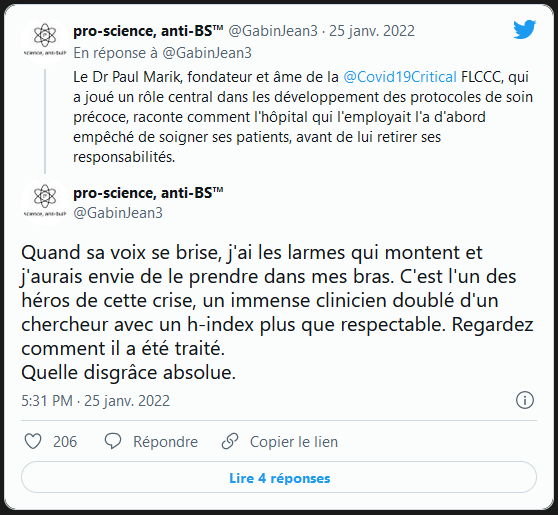Open the top pro-science, anti-BS™ display name
The width and height of the screenshot is (558, 515).
click(x=148, y=31)
